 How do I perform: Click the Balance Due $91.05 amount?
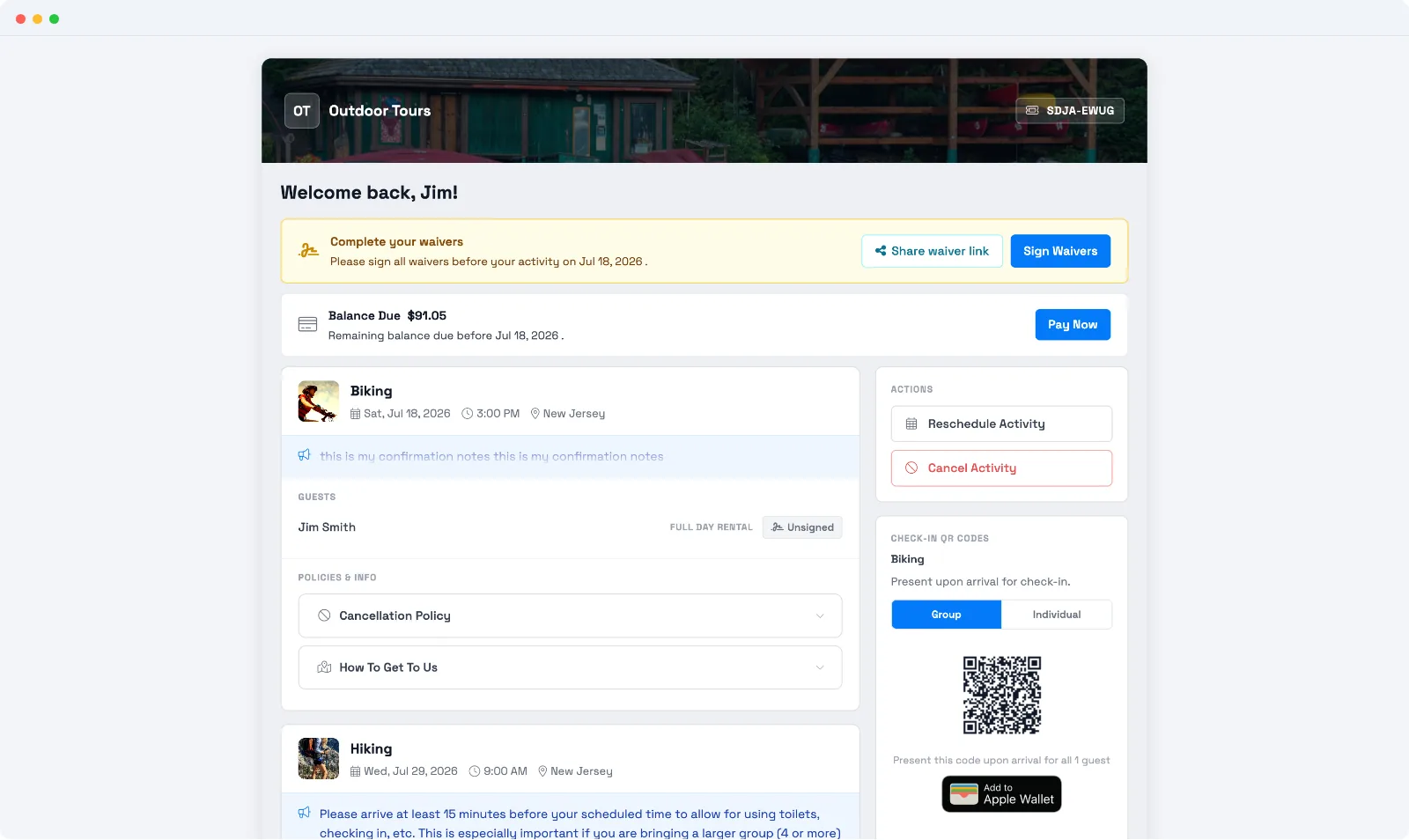427,315
